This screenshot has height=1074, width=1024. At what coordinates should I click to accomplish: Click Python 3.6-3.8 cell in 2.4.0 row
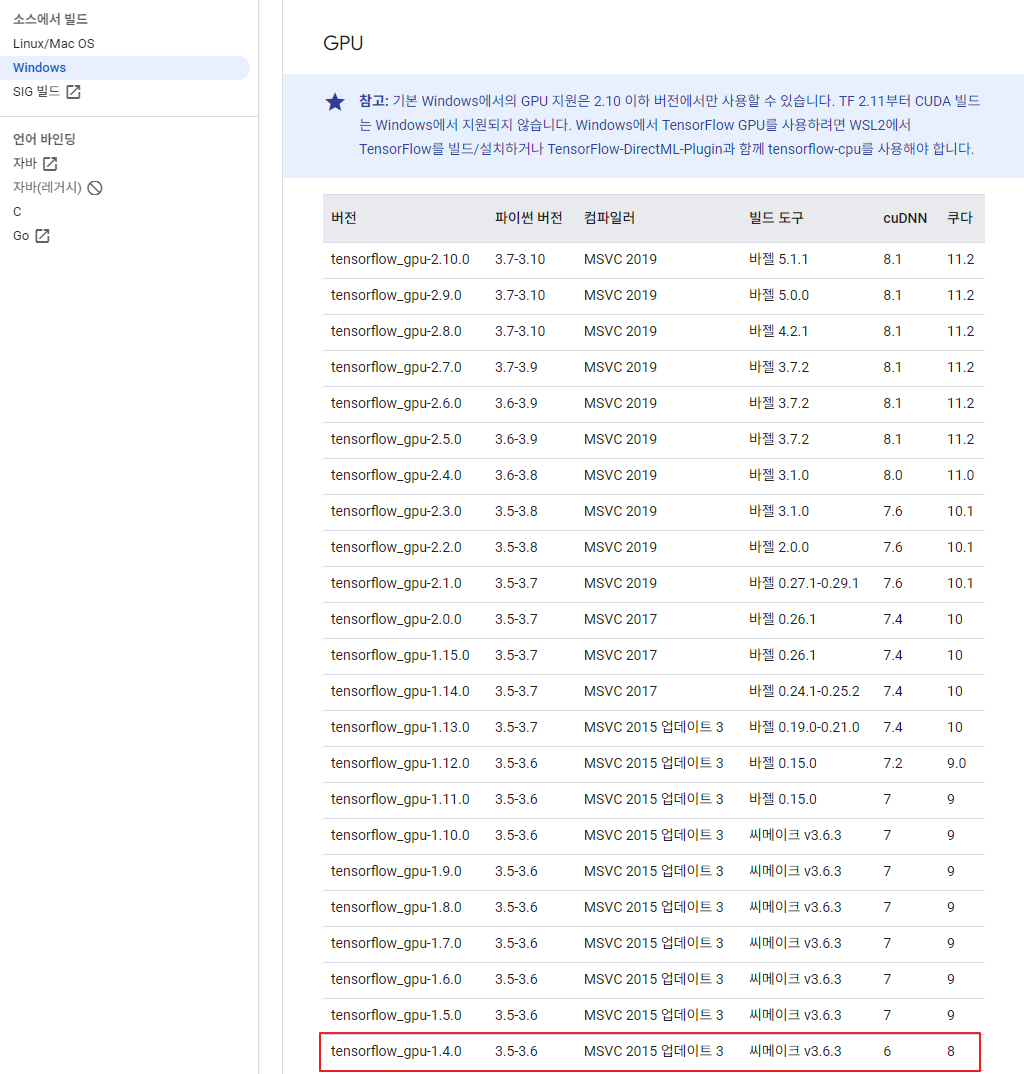[516, 475]
